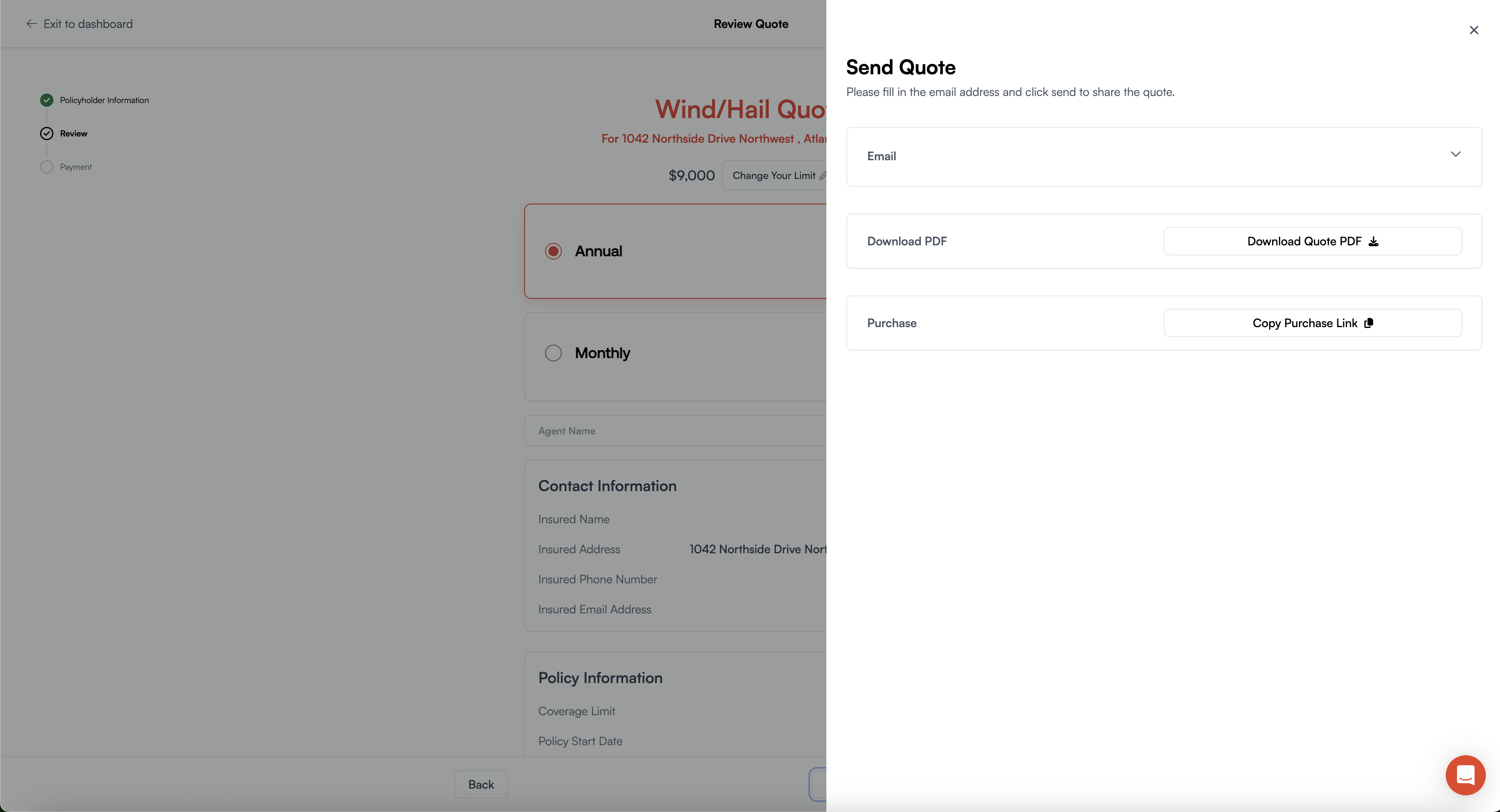The height and width of the screenshot is (812, 1500).
Task: Click Change Your Limit button
Action: pos(775,175)
